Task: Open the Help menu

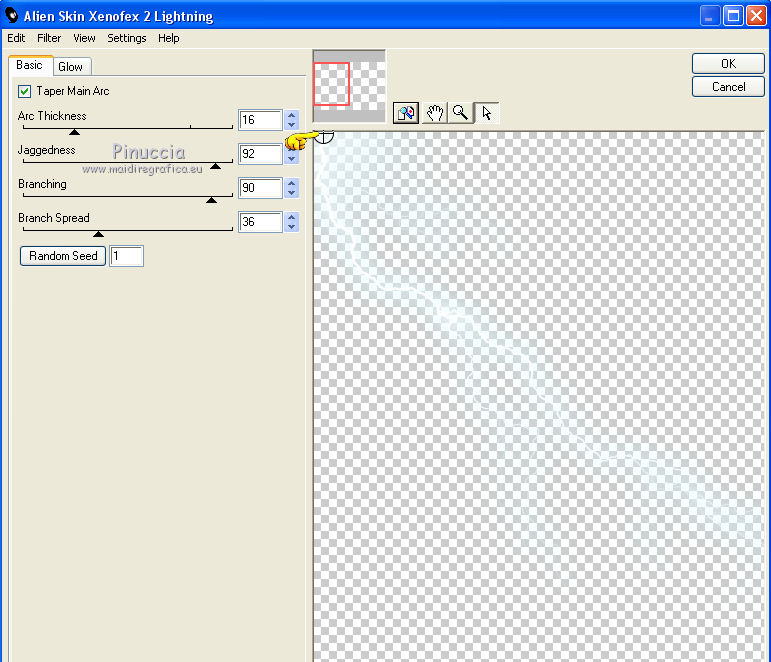Action: click(x=169, y=38)
